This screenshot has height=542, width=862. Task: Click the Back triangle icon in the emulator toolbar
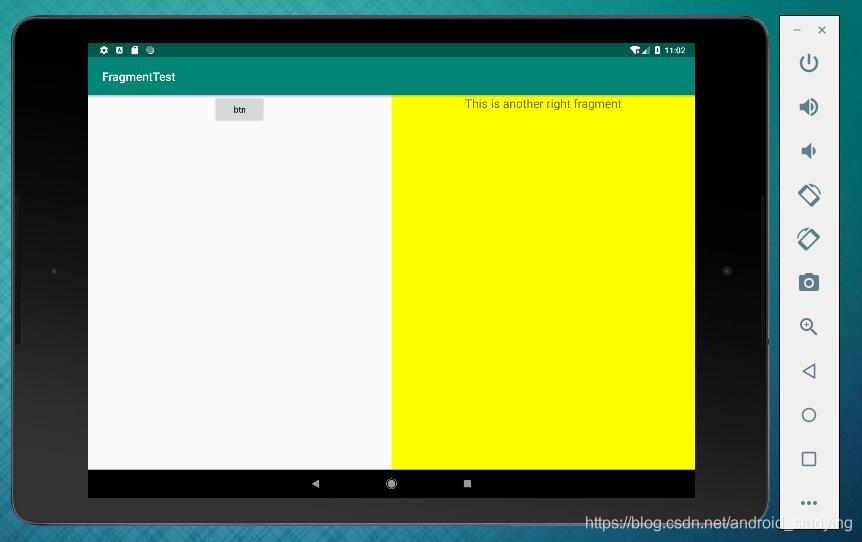coord(809,371)
